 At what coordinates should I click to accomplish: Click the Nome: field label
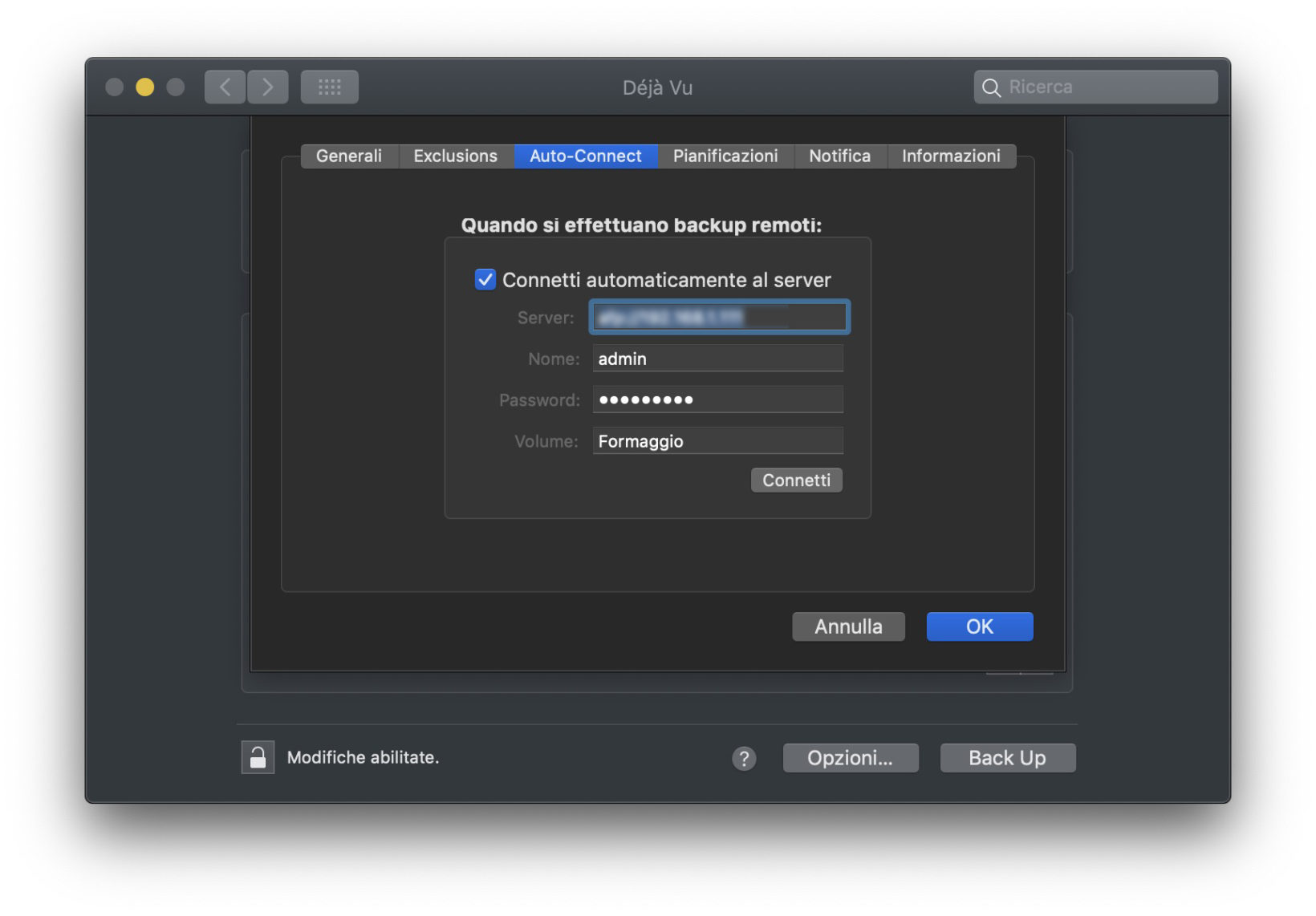coord(554,359)
